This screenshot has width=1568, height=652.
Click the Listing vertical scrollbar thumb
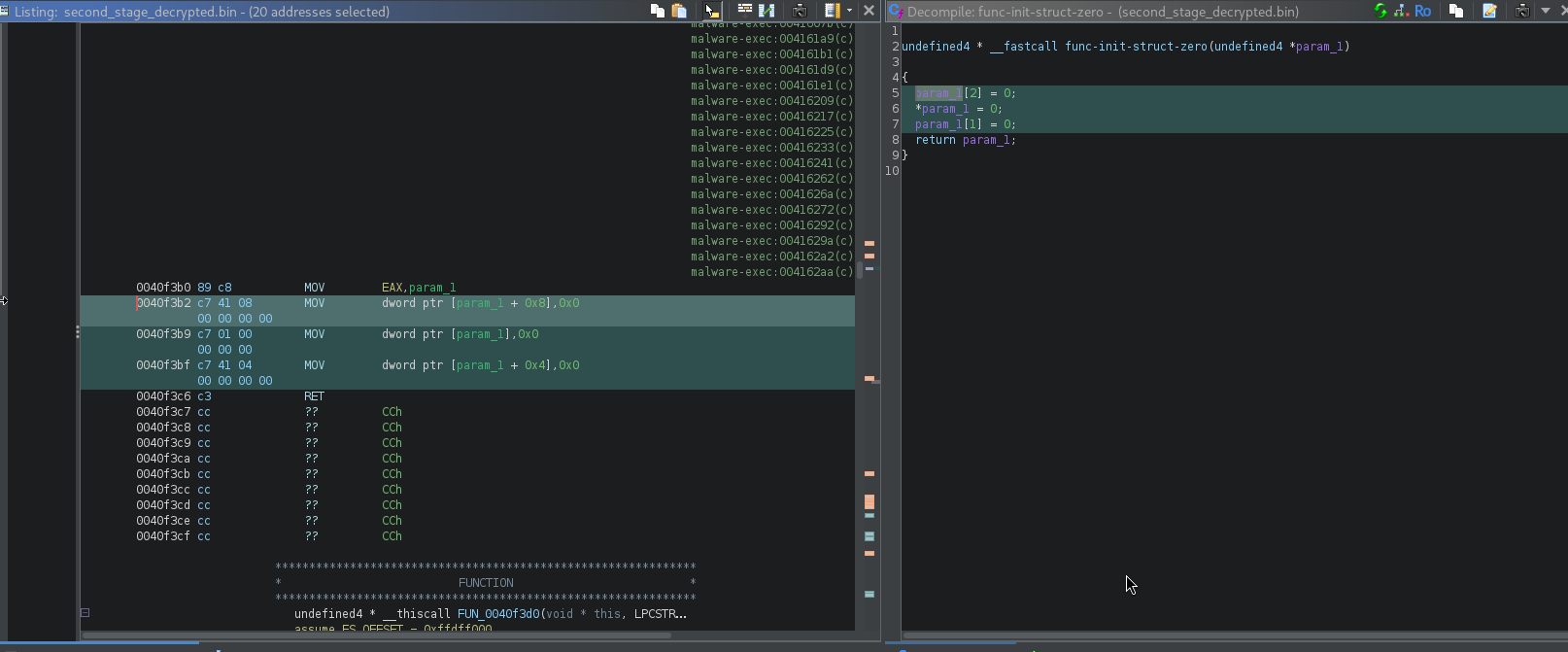pyautogui.click(x=859, y=270)
